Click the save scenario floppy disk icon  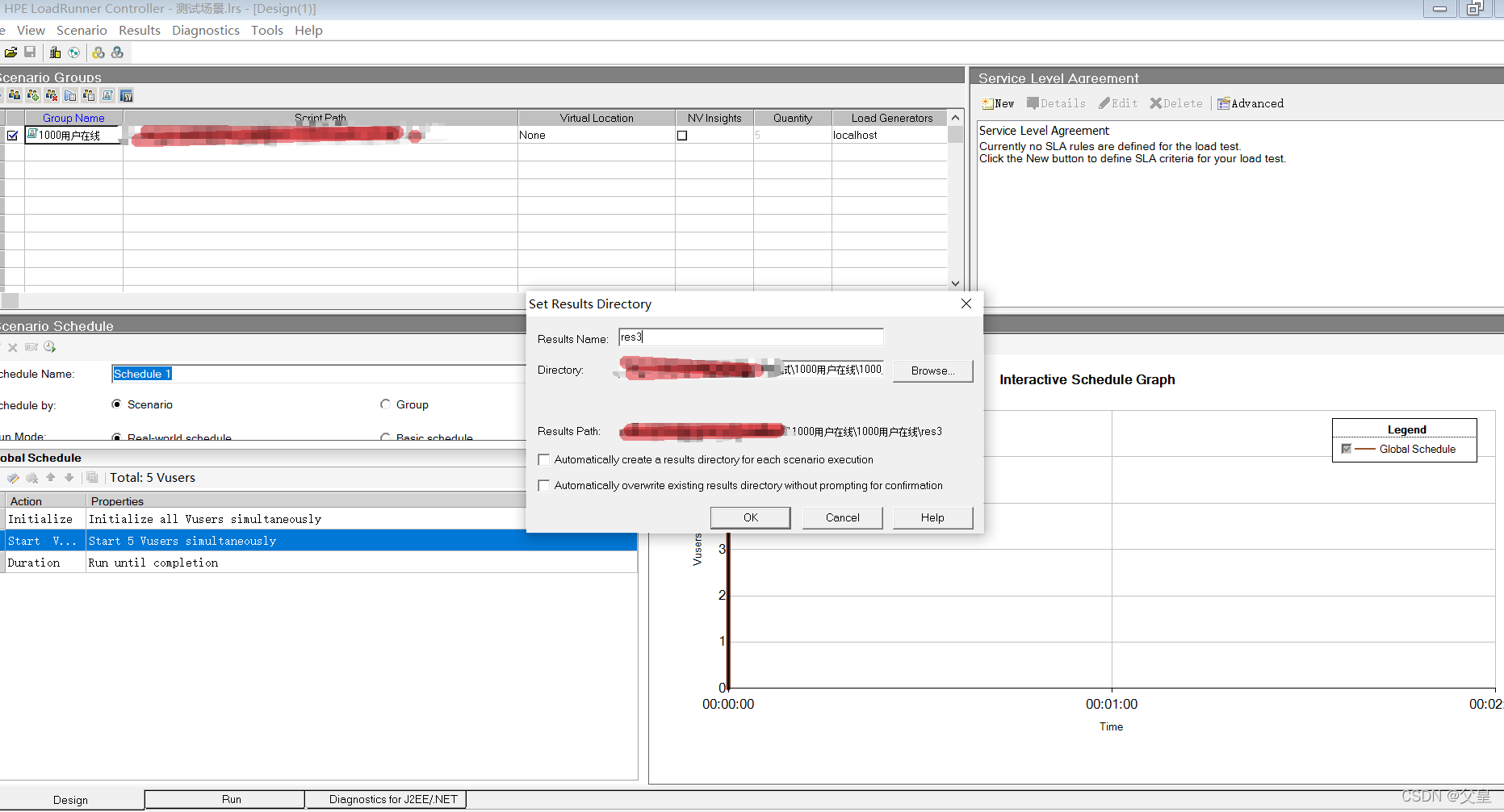(x=30, y=52)
